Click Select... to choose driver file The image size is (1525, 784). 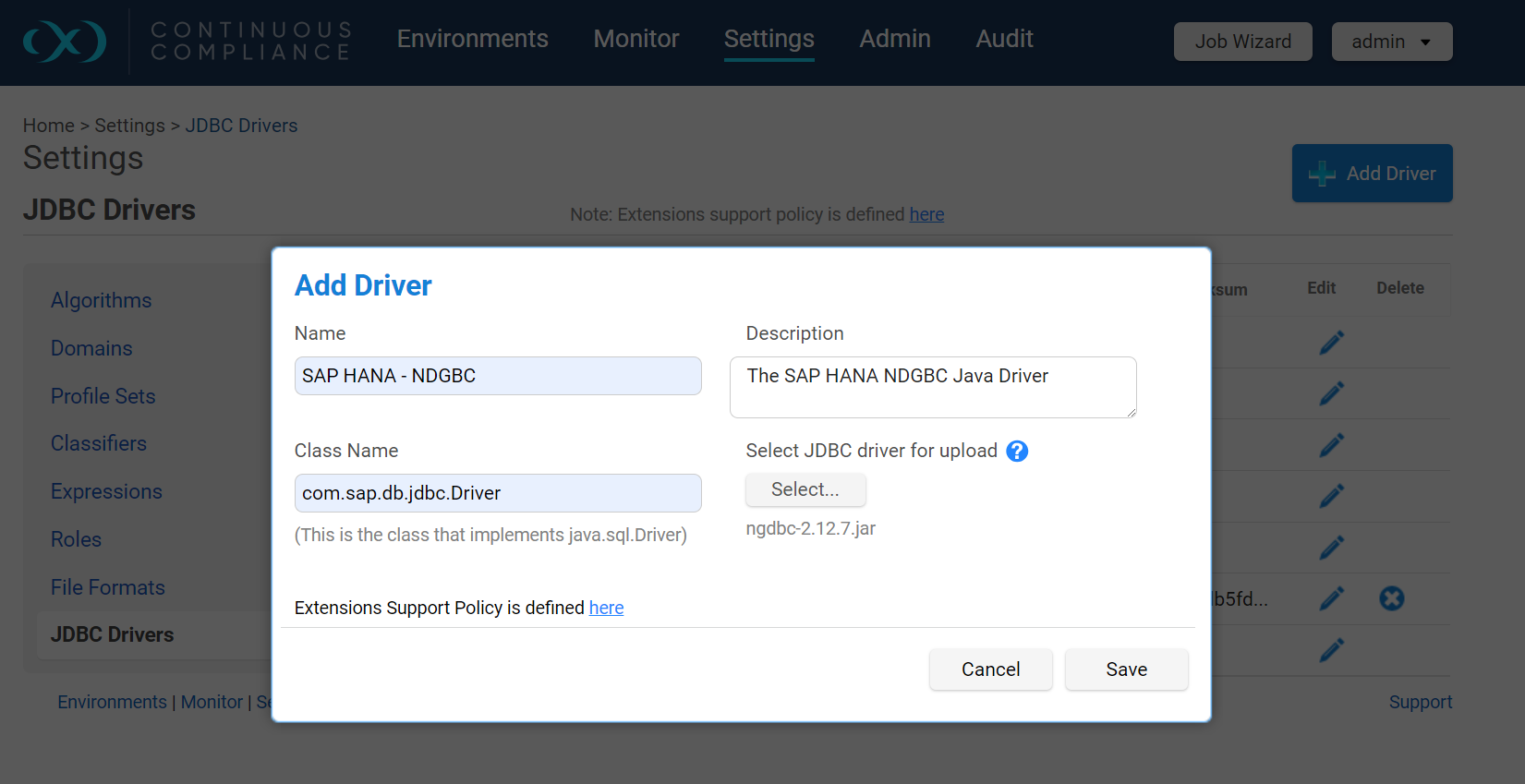coord(805,489)
